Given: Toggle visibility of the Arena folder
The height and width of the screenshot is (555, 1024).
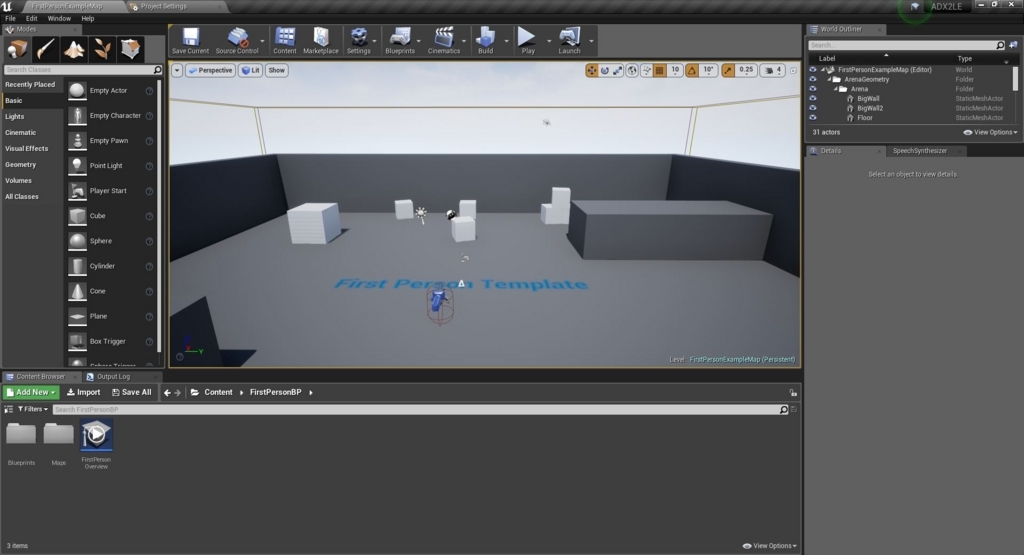Looking at the screenshot, I should coord(813,89).
